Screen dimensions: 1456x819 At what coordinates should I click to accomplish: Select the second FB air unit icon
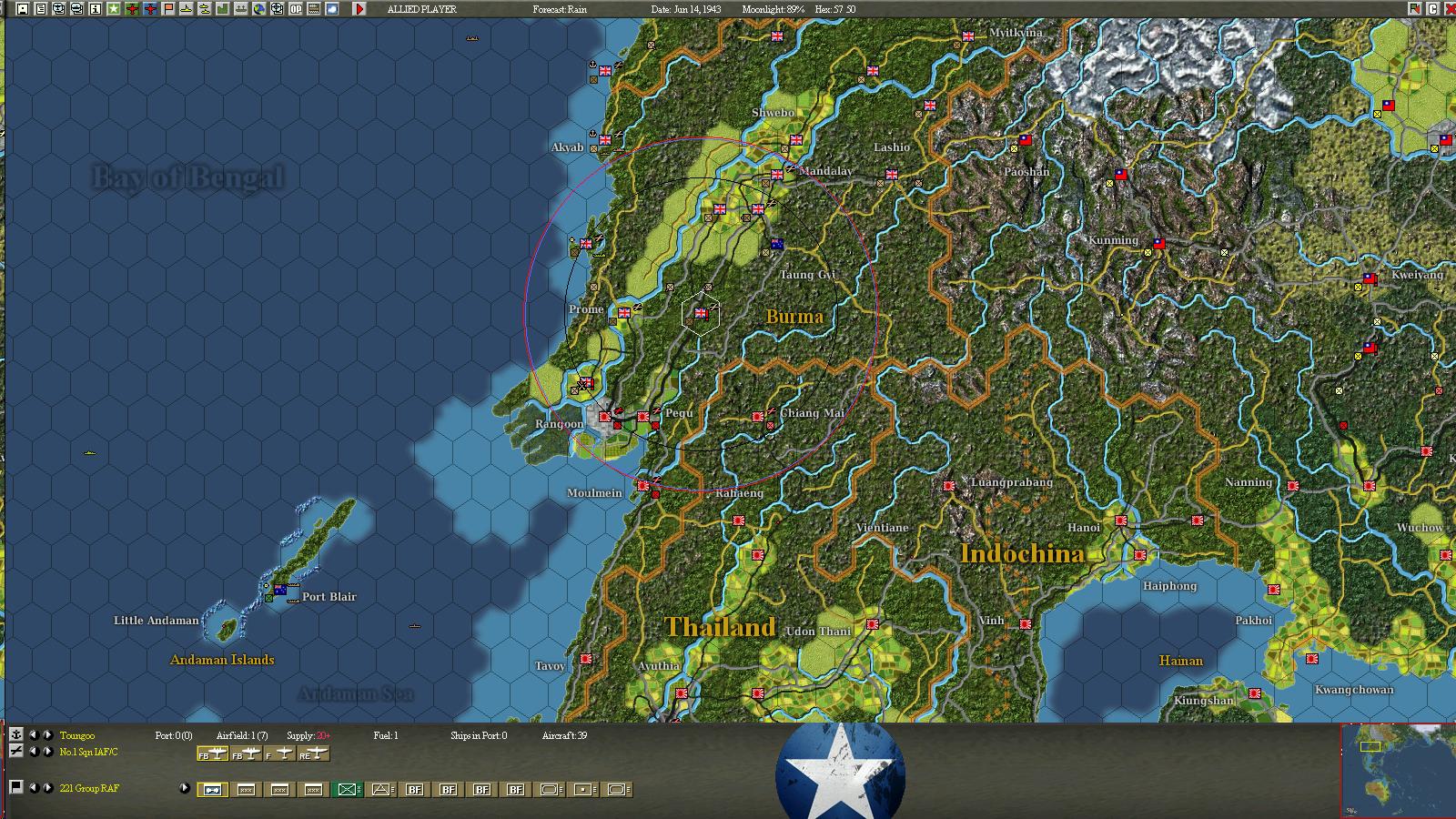click(x=247, y=753)
